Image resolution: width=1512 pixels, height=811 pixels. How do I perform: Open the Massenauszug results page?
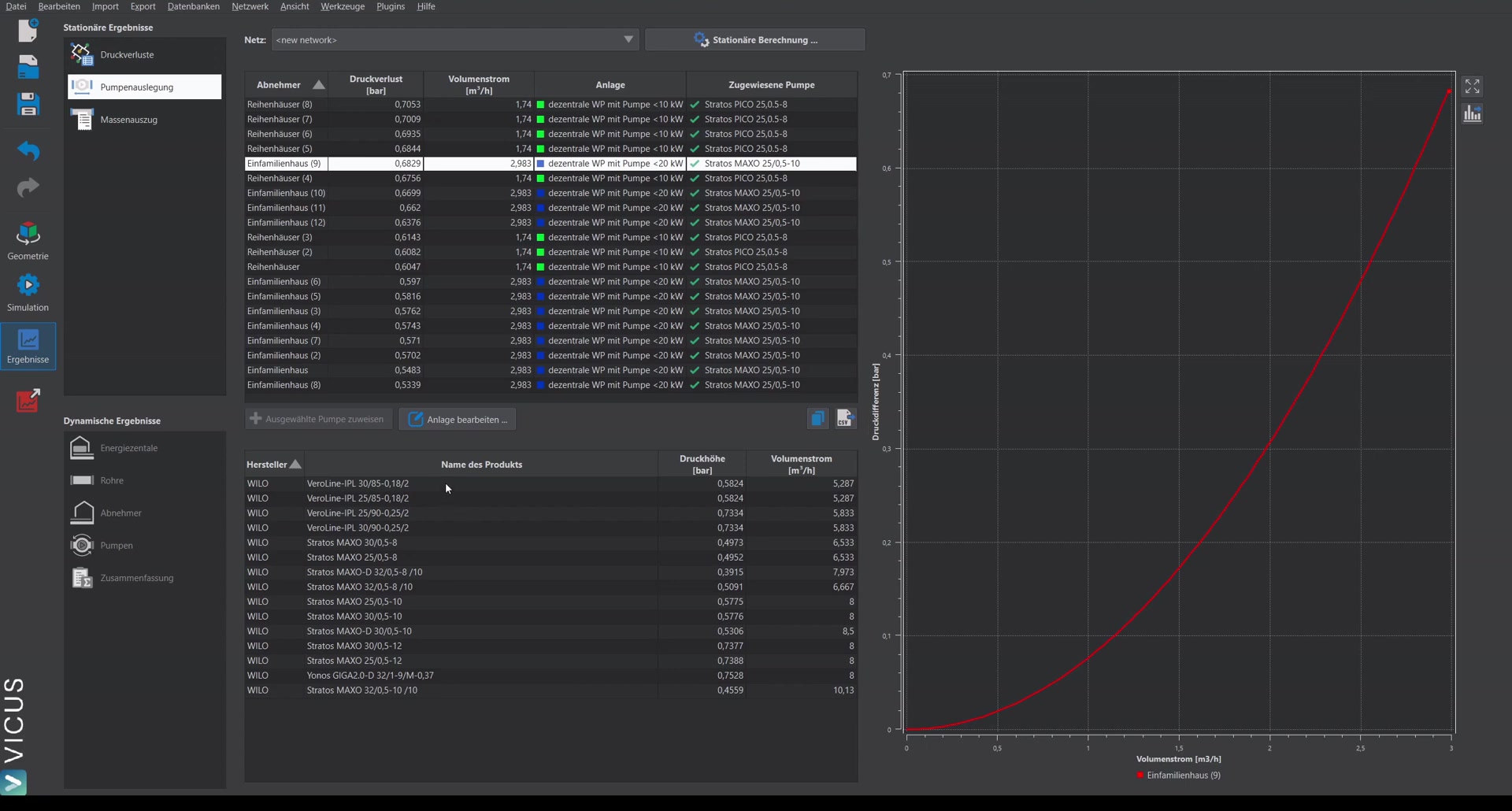[x=145, y=120]
